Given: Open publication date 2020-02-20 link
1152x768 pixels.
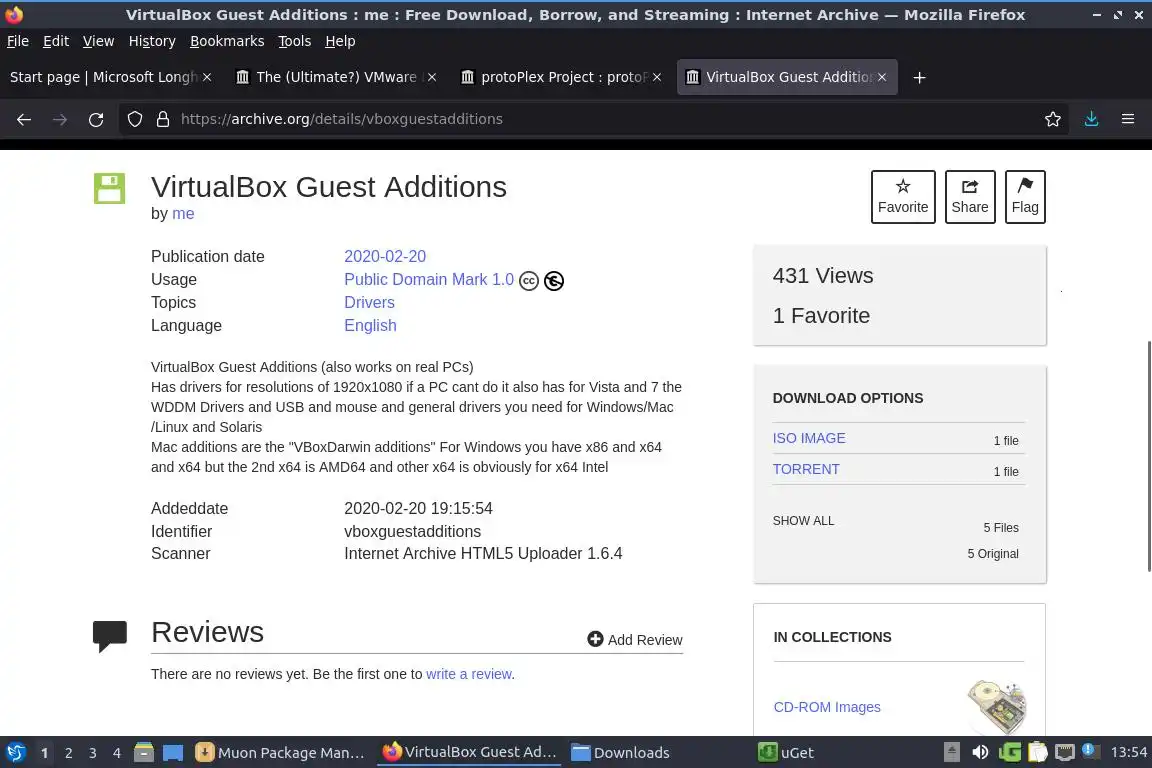Looking at the screenshot, I should click(x=385, y=256).
